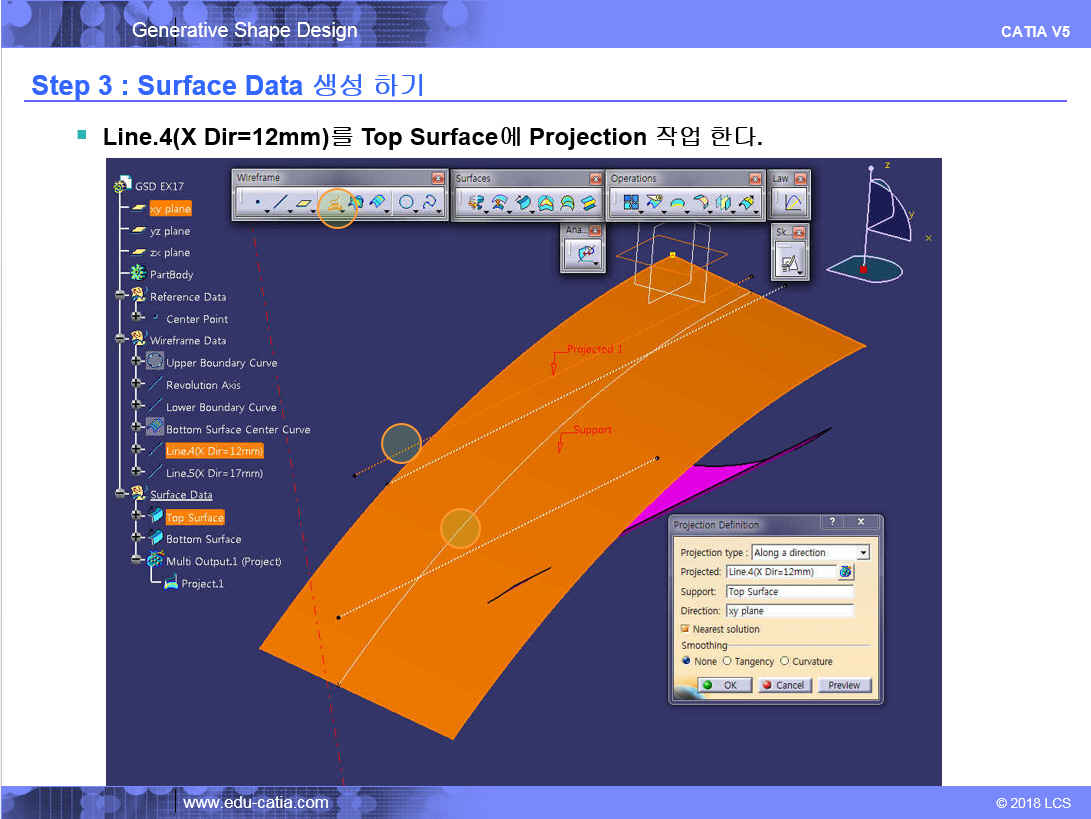Viewport: 1091px width, 819px height.
Task: Collapse the Wireframe Data tree node
Action: [x=121, y=341]
